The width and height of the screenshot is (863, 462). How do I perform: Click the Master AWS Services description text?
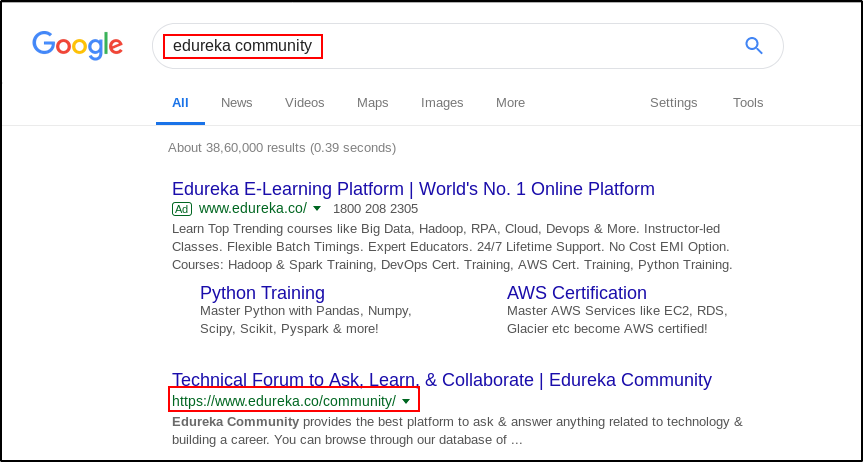[x=617, y=320]
